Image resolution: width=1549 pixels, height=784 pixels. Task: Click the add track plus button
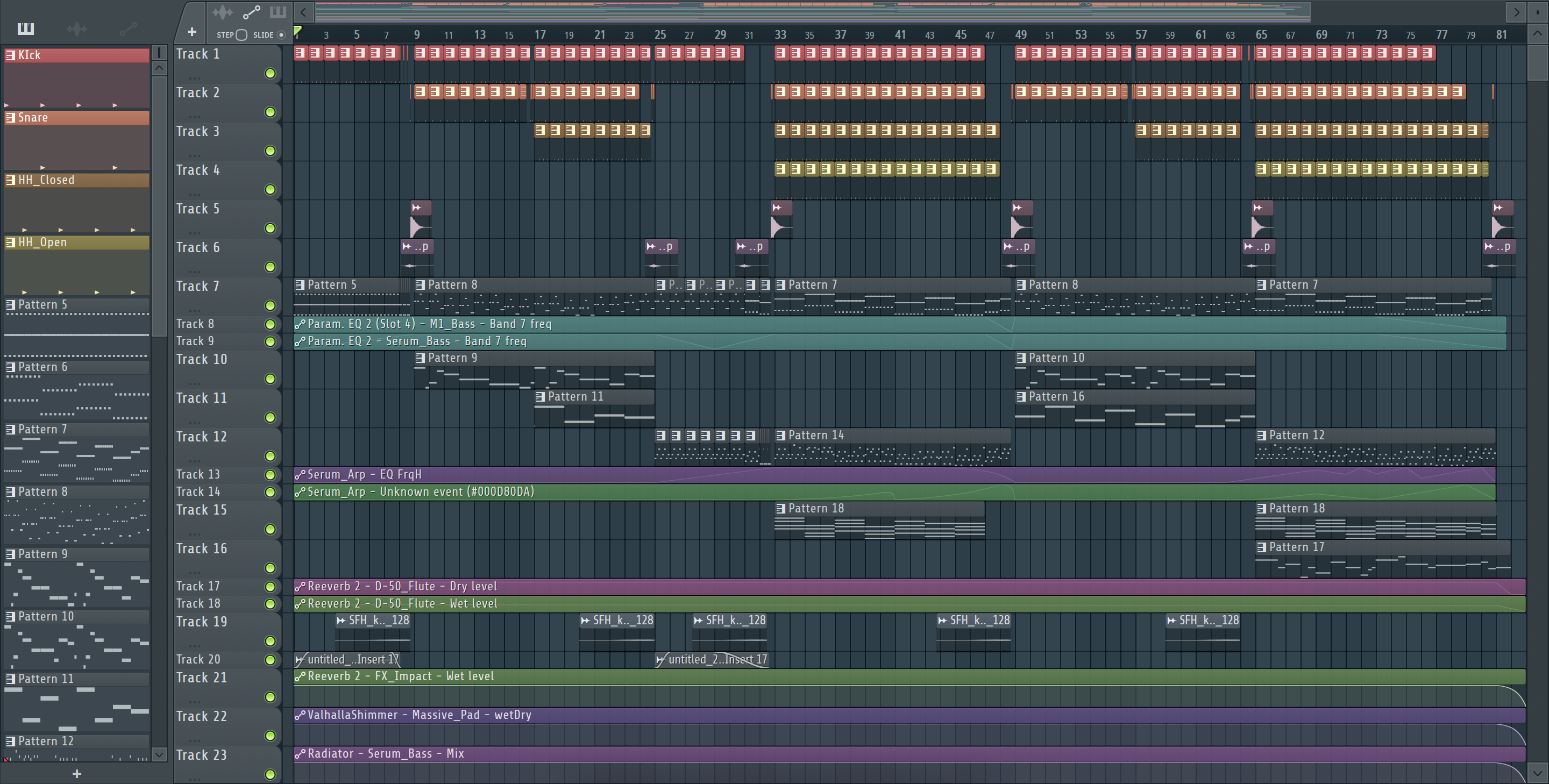(192, 32)
